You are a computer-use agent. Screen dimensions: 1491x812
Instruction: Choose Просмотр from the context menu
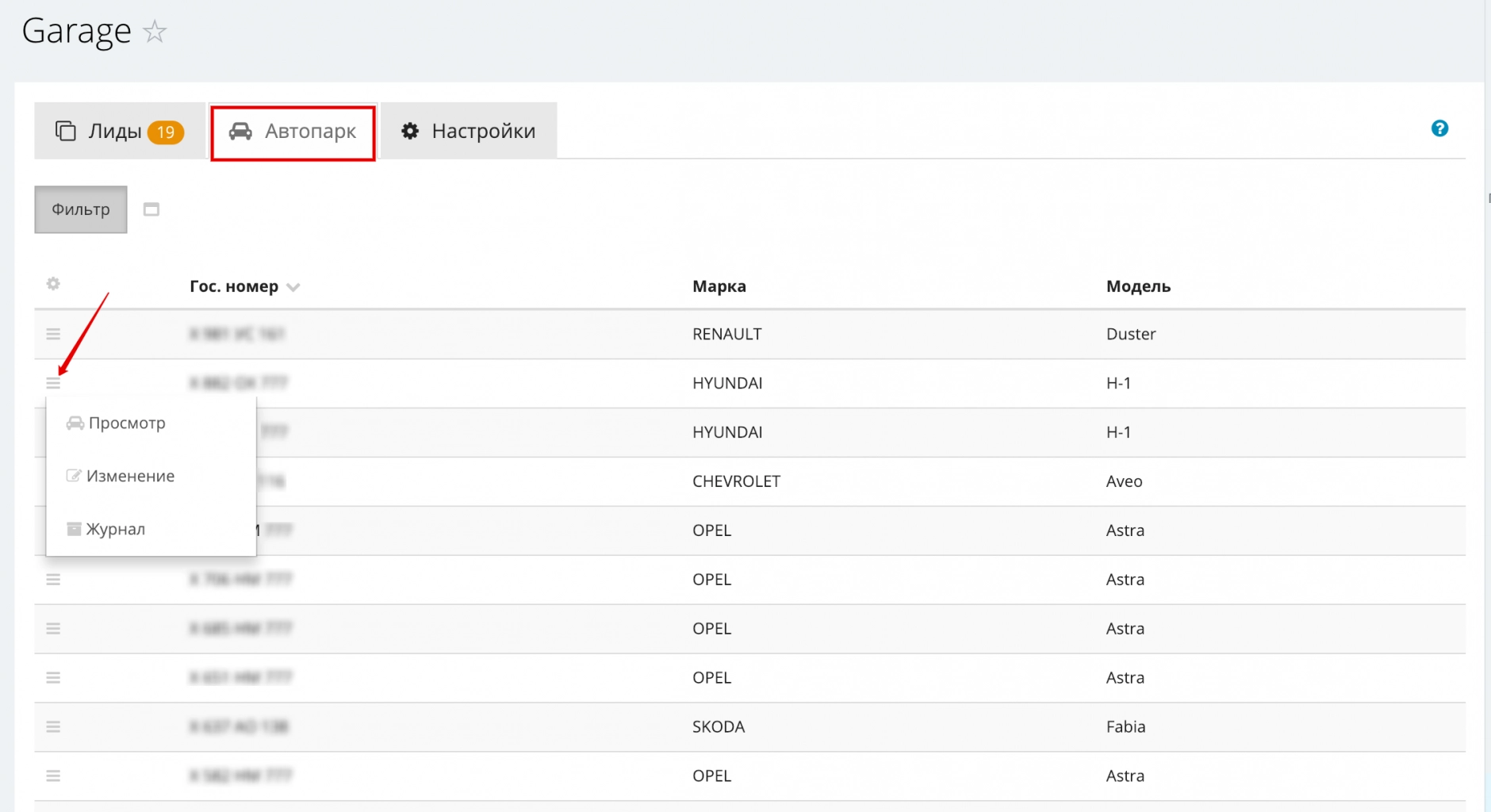click(127, 423)
